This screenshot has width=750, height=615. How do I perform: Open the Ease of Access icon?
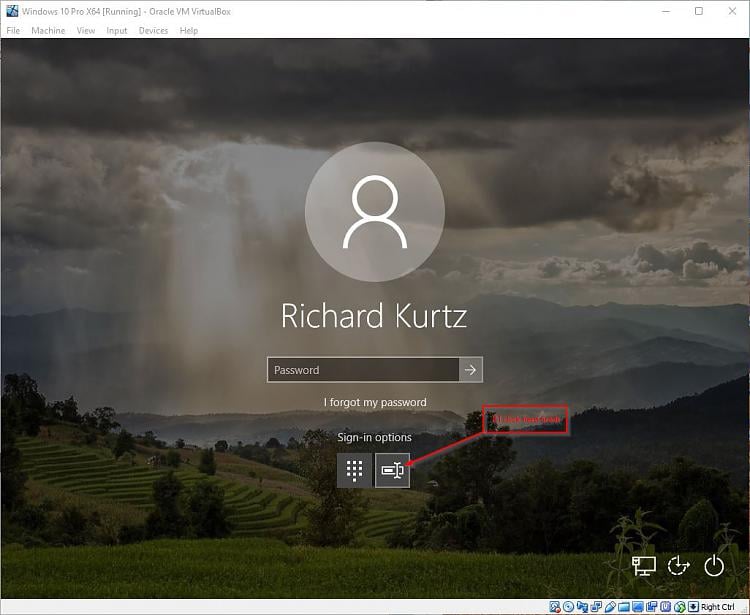click(679, 566)
